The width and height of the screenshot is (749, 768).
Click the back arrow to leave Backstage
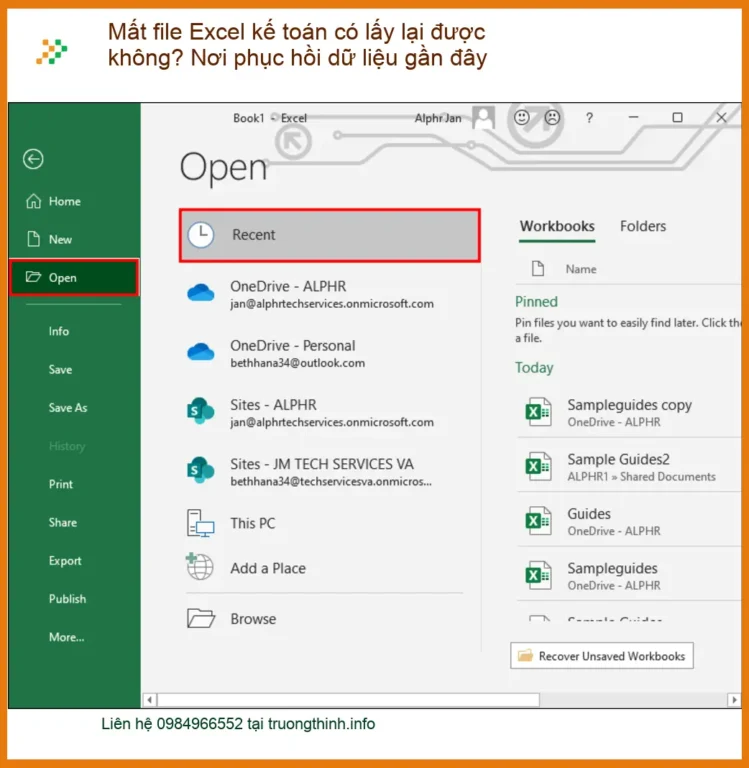33,159
